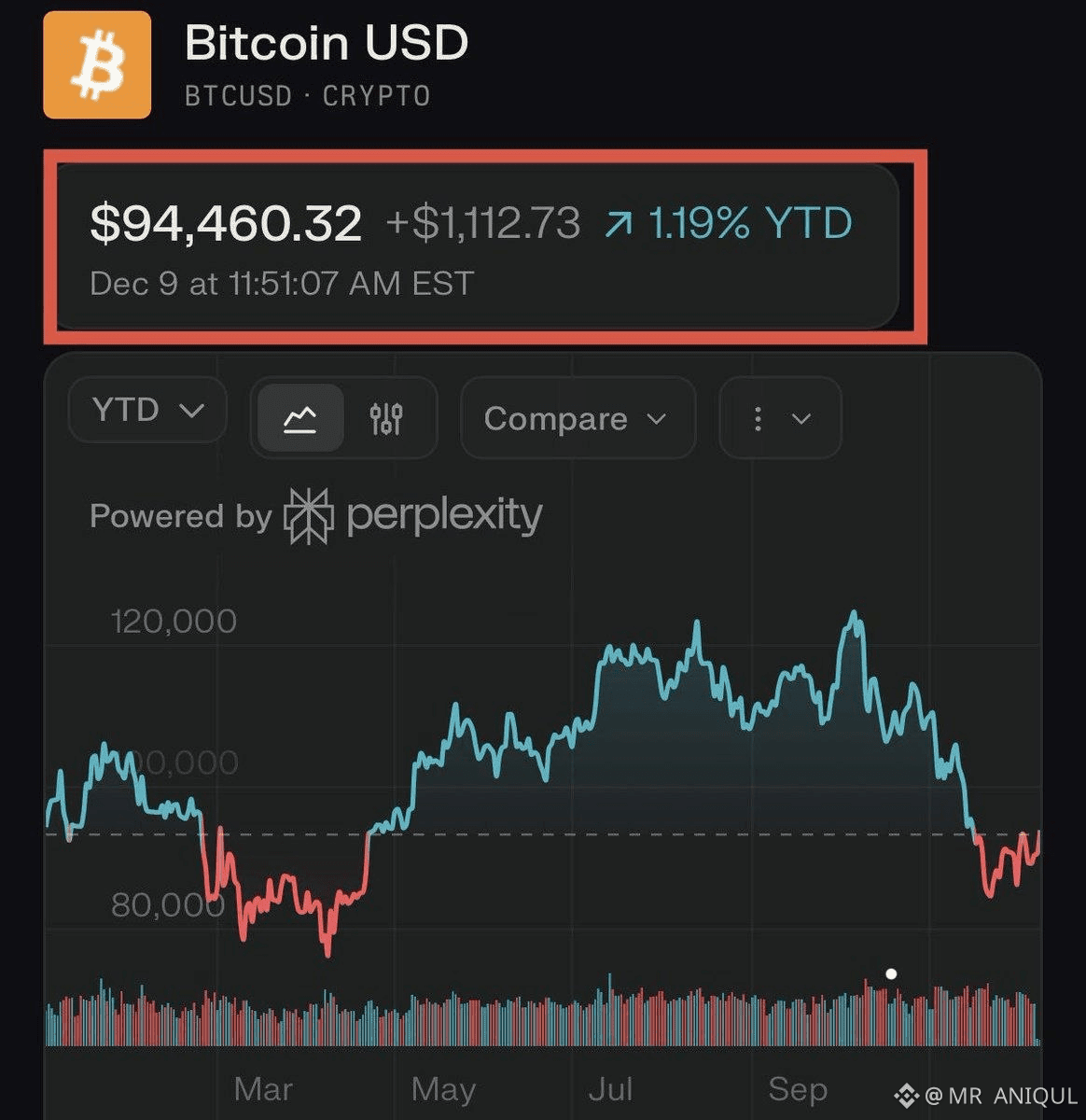1086x1120 pixels.
Task: Click the Jul label on the time axis
Action: pyautogui.click(x=610, y=1088)
